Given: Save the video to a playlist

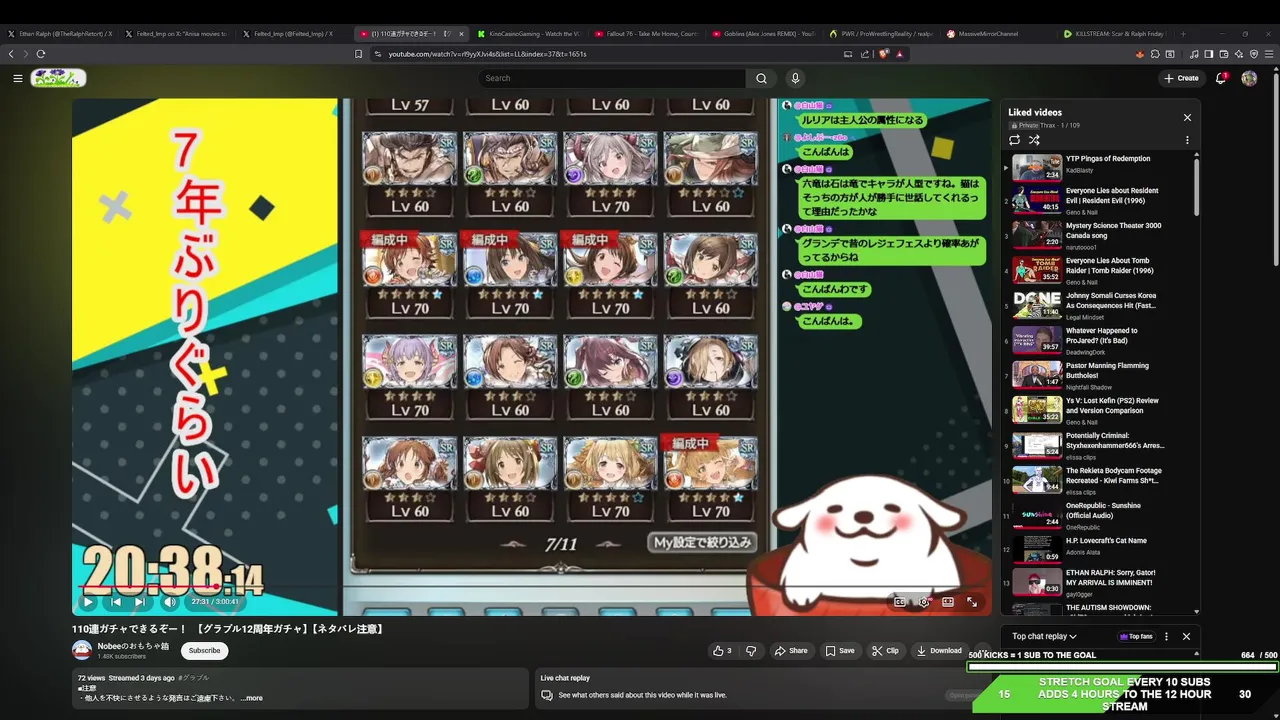Looking at the screenshot, I should 840,650.
